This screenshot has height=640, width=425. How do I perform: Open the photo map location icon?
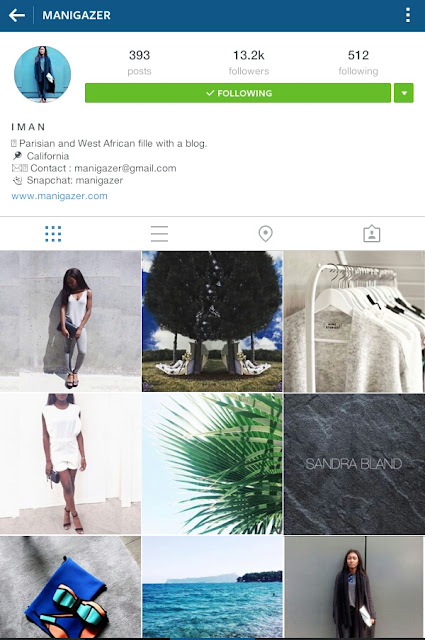(265, 234)
